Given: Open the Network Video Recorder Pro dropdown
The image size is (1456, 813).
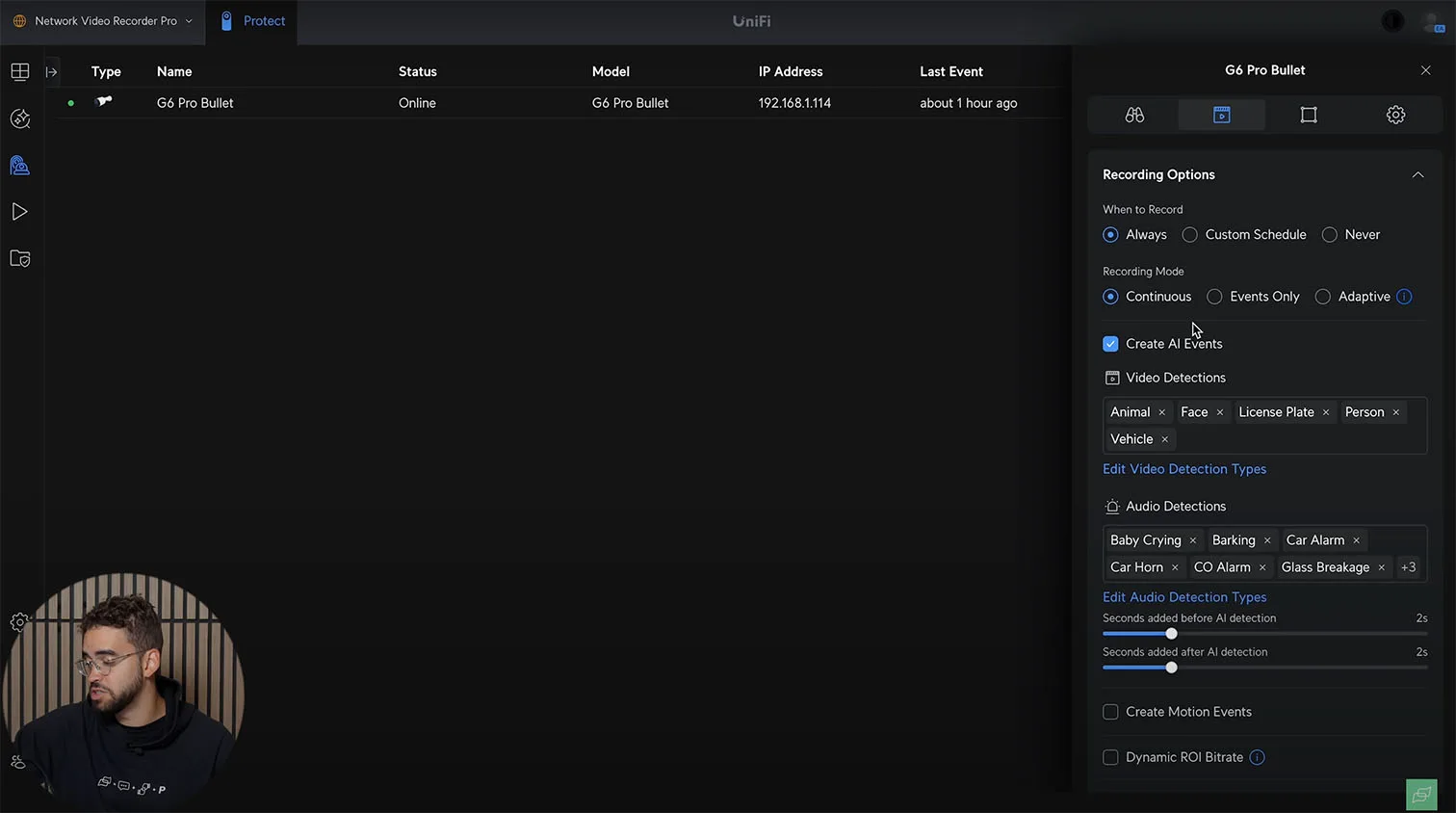Looking at the screenshot, I should pos(102,21).
